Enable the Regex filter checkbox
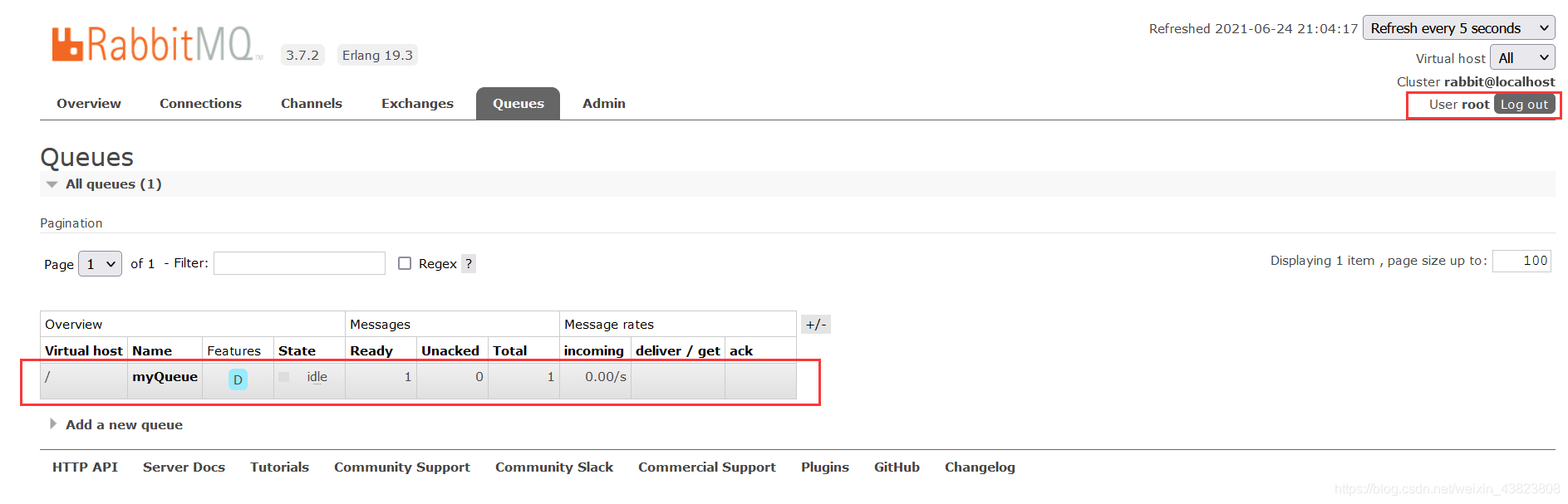 [405, 263]
